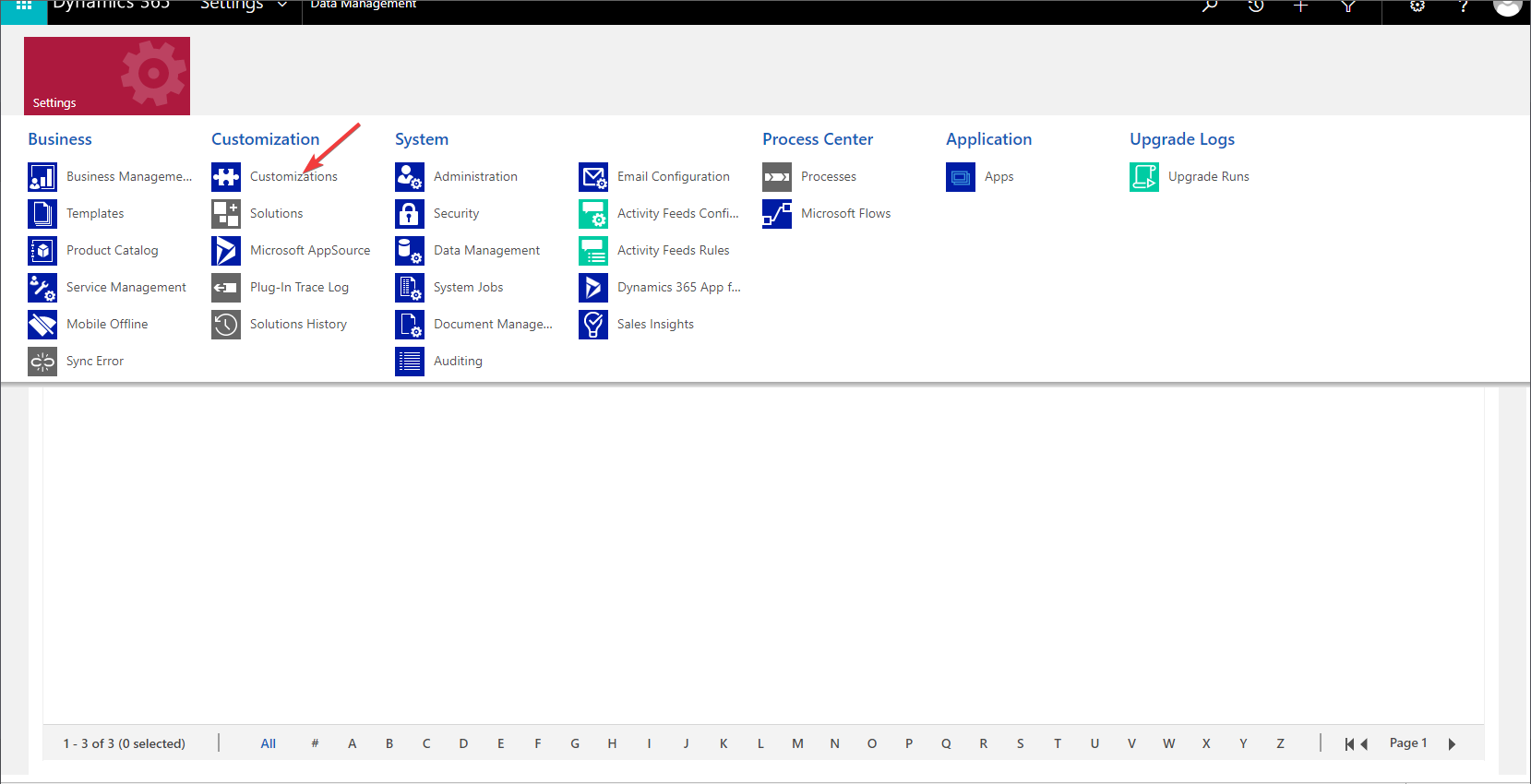Click the user profile avatar
The height and width of the screenshot is (784, 1531).
click(1507, 6)
